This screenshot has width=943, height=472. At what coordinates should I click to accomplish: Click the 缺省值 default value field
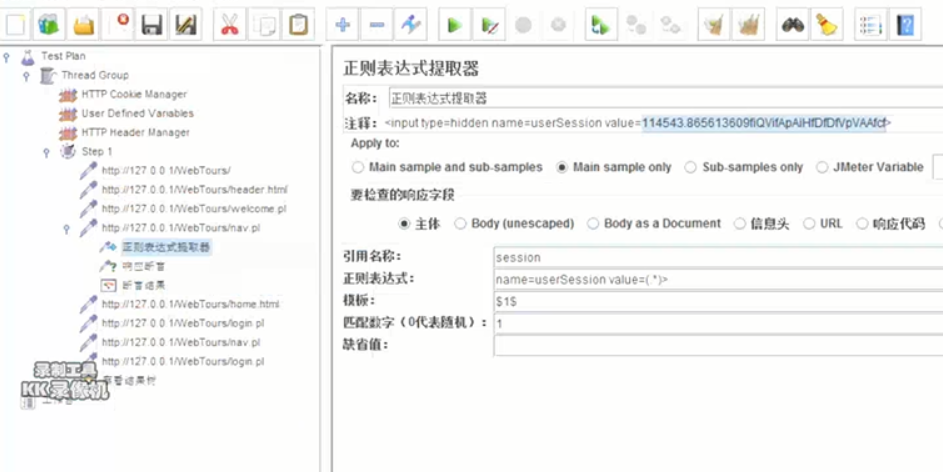718,346
